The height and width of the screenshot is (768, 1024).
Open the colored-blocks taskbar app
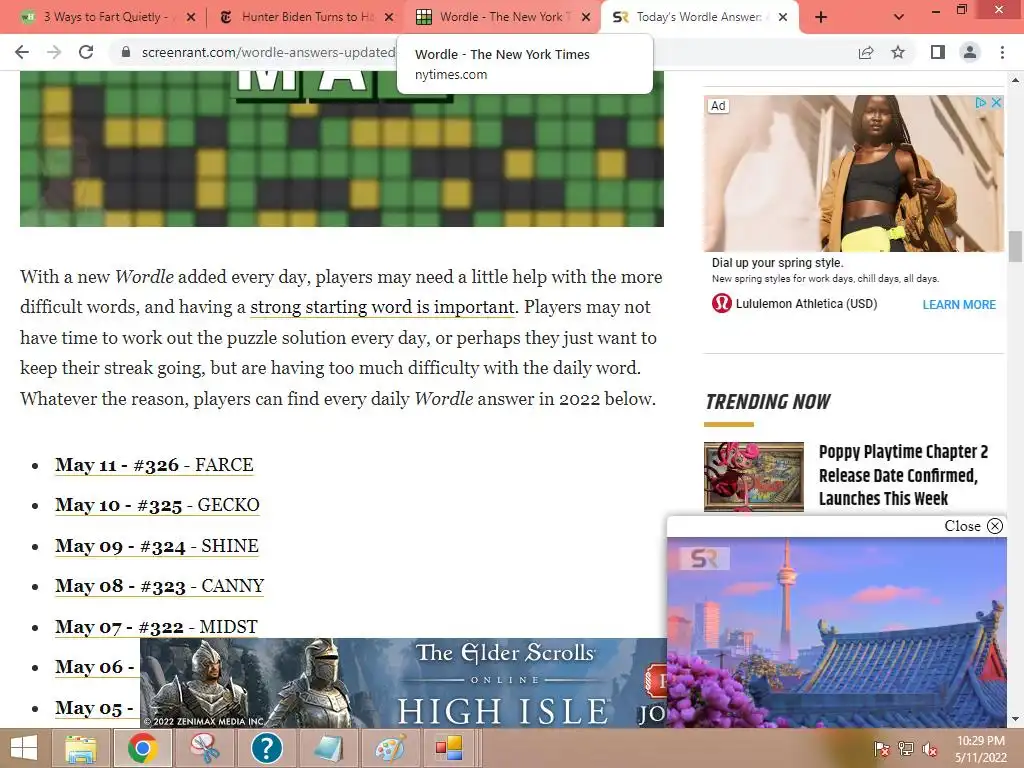click(449, 748)
